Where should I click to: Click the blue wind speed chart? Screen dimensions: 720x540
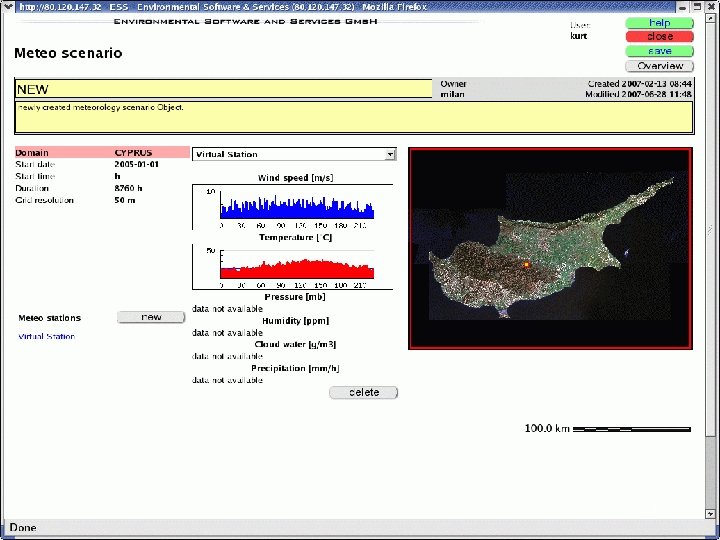click(292, 207)
